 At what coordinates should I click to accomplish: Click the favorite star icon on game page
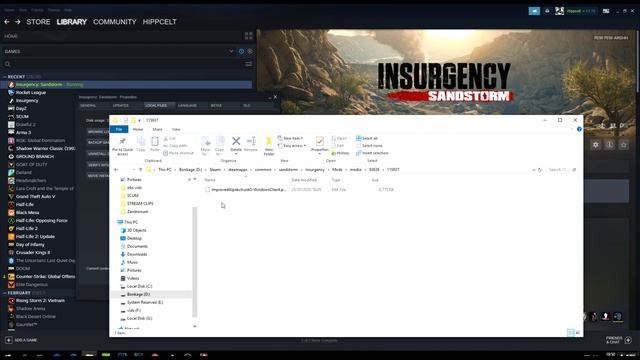click(623, 145)
